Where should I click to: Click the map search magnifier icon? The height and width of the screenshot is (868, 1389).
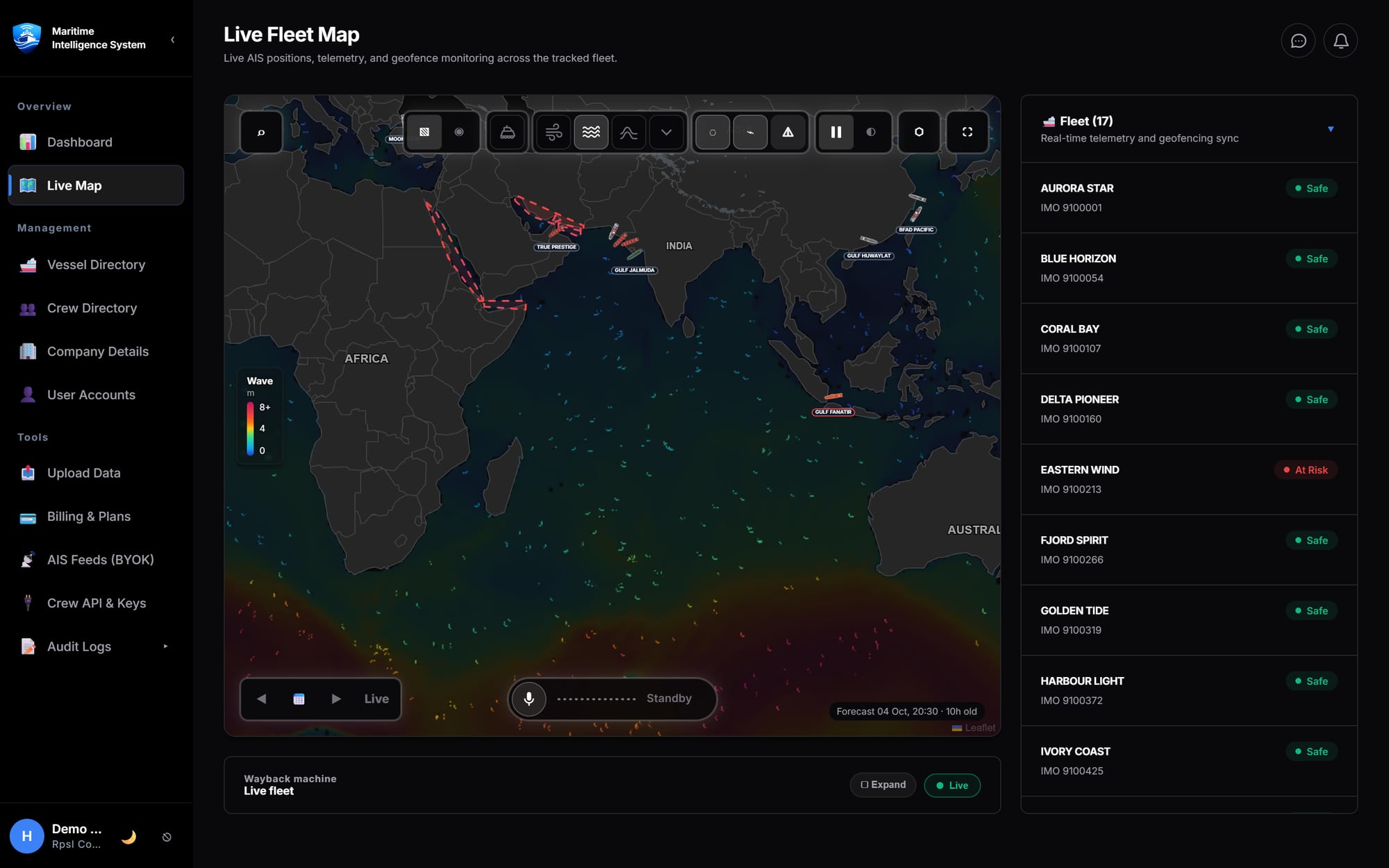261,132
